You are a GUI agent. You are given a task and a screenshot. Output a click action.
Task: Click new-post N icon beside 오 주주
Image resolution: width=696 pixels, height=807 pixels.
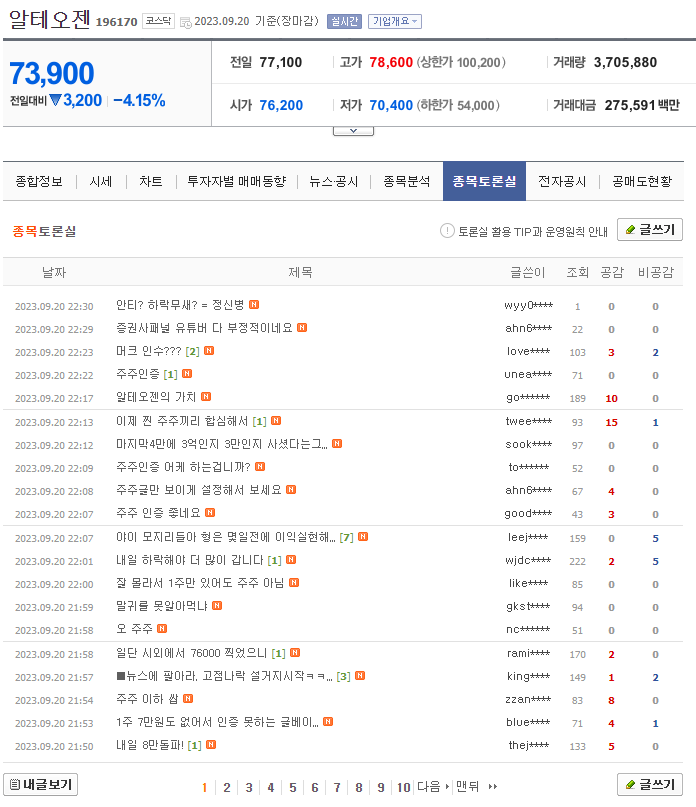coord(162,628)
